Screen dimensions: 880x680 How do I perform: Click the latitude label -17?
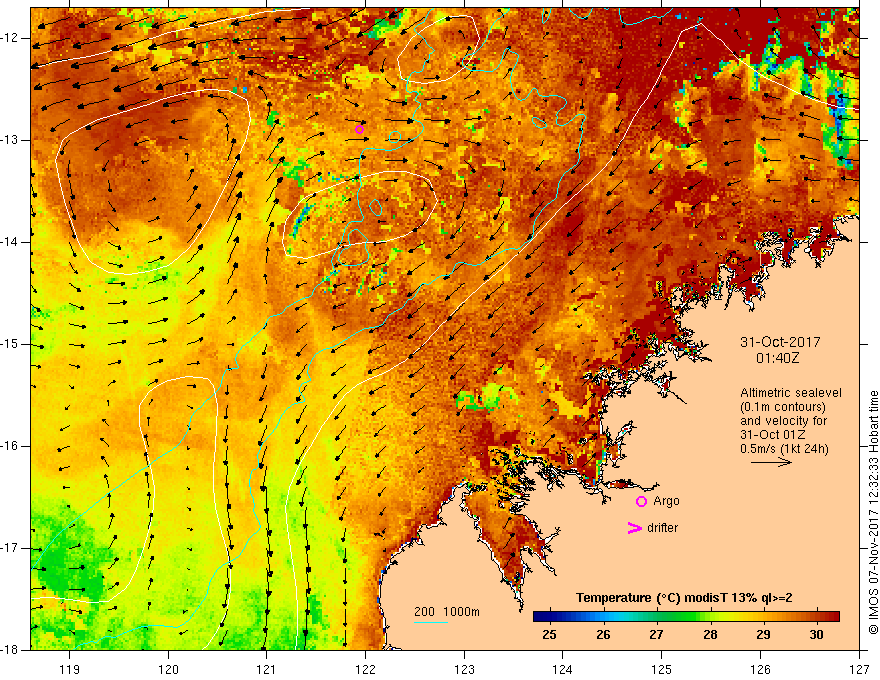click(11, 548)
